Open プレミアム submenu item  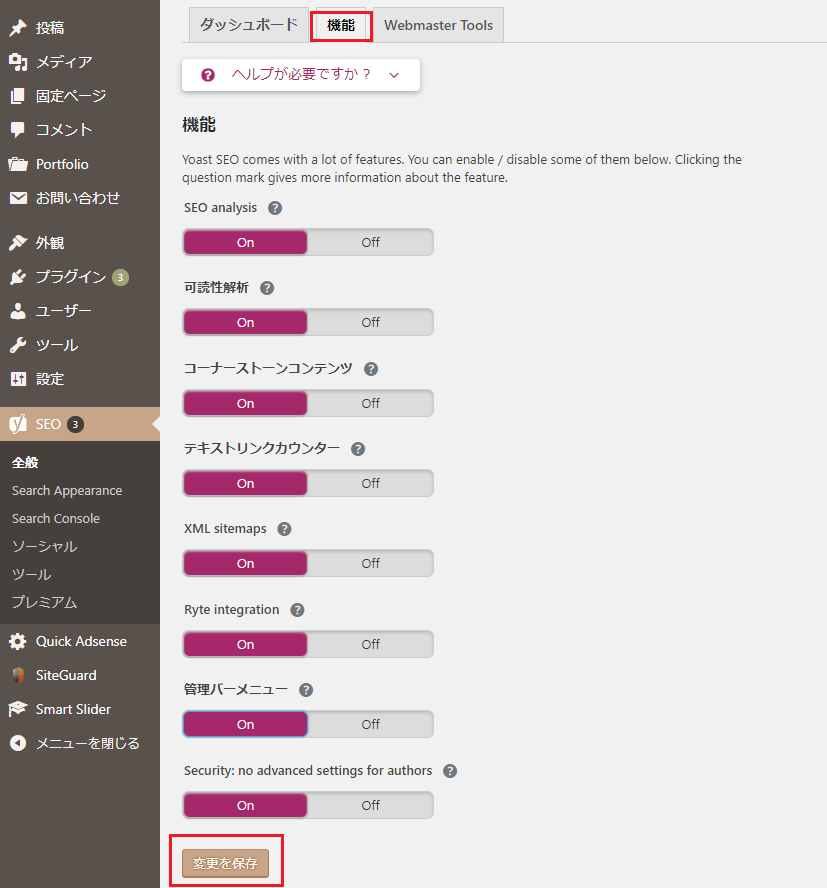tap(44, 602)
